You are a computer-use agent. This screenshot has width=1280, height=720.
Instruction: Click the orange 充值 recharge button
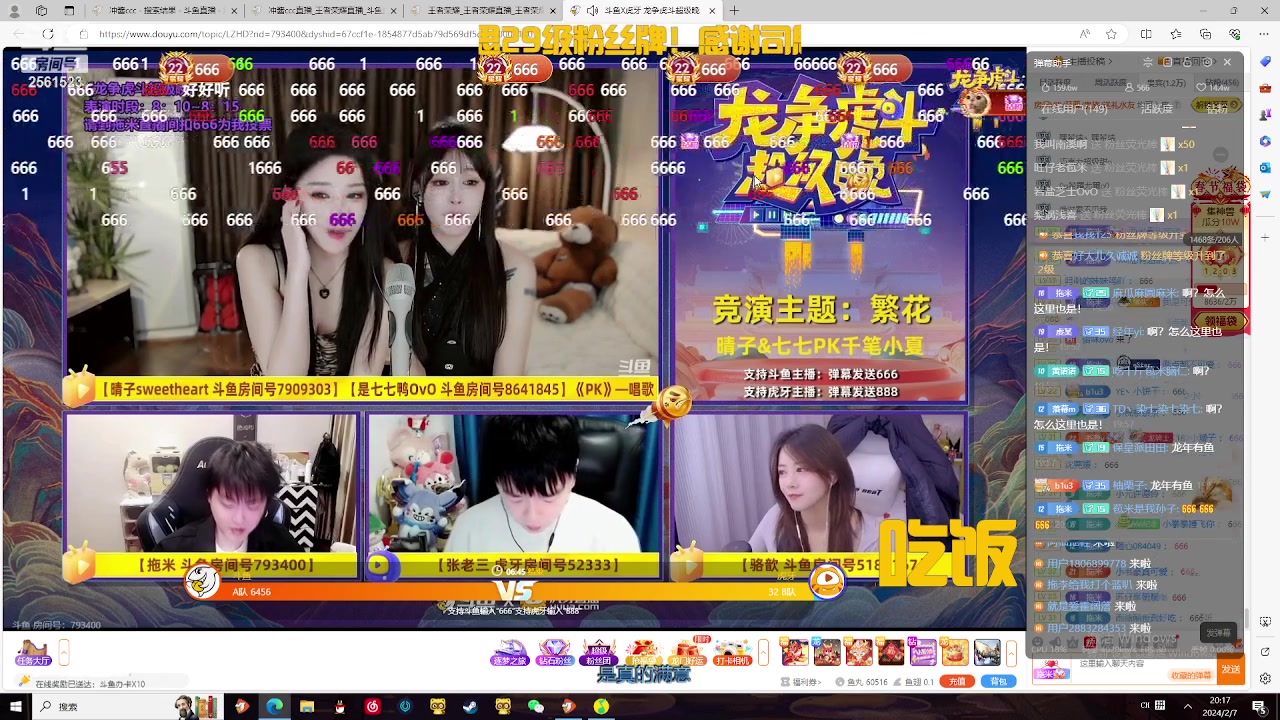coord(957,681)
